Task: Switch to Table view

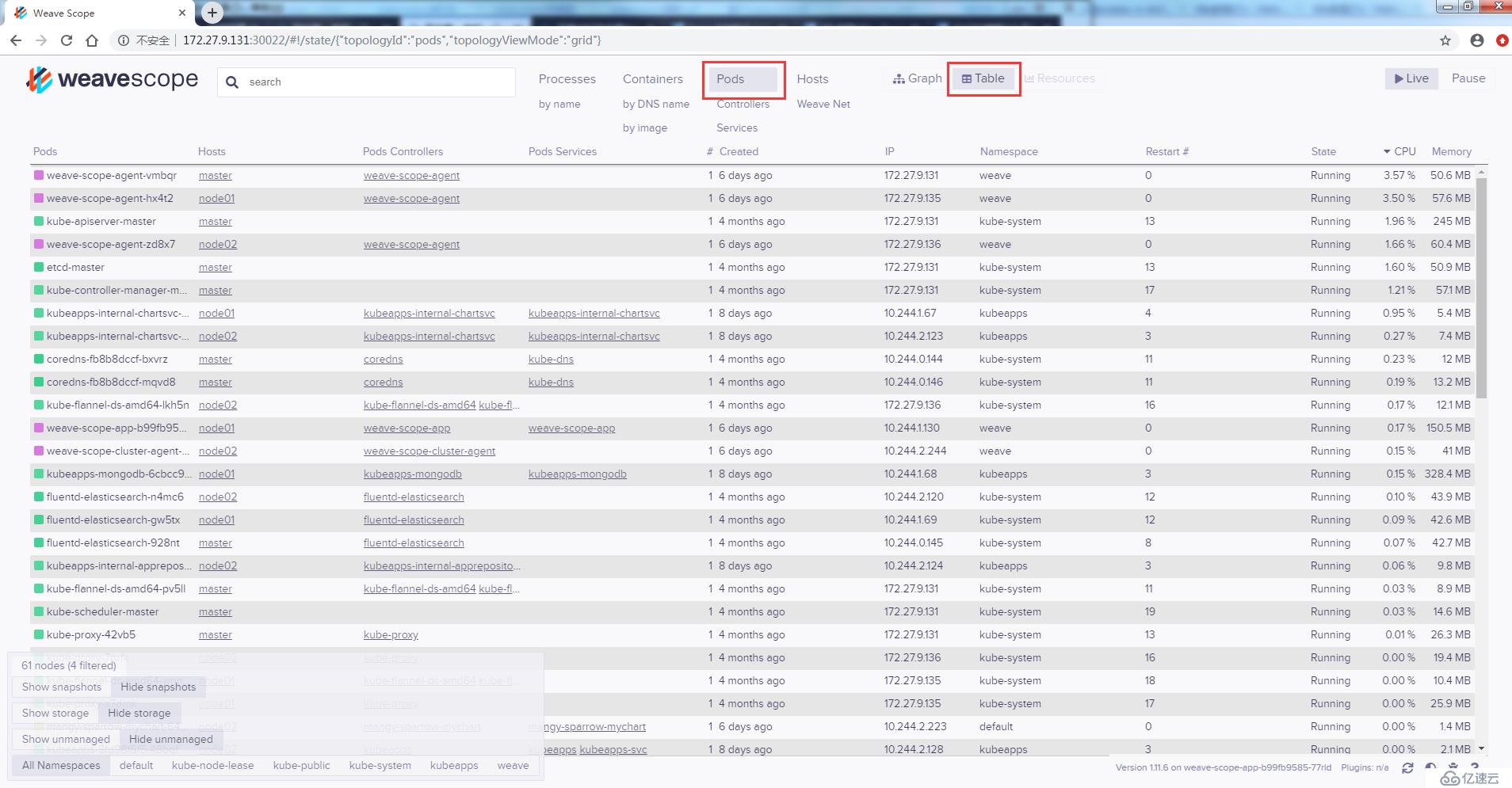Action: [x=983, y=78]
